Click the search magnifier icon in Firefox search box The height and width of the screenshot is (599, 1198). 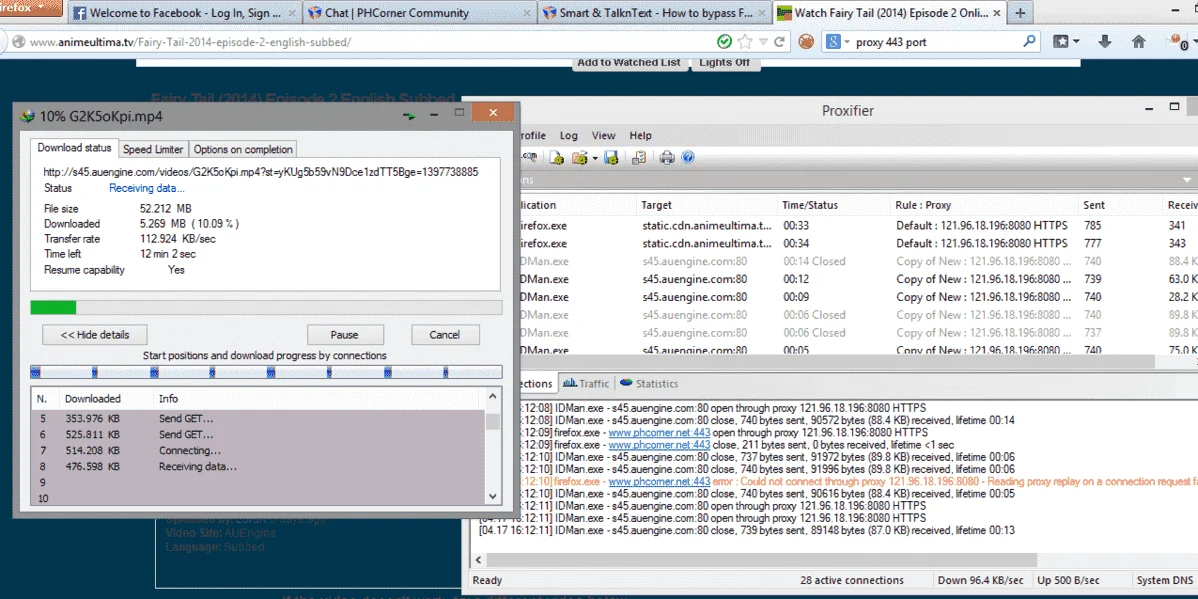coord(1030,41)
